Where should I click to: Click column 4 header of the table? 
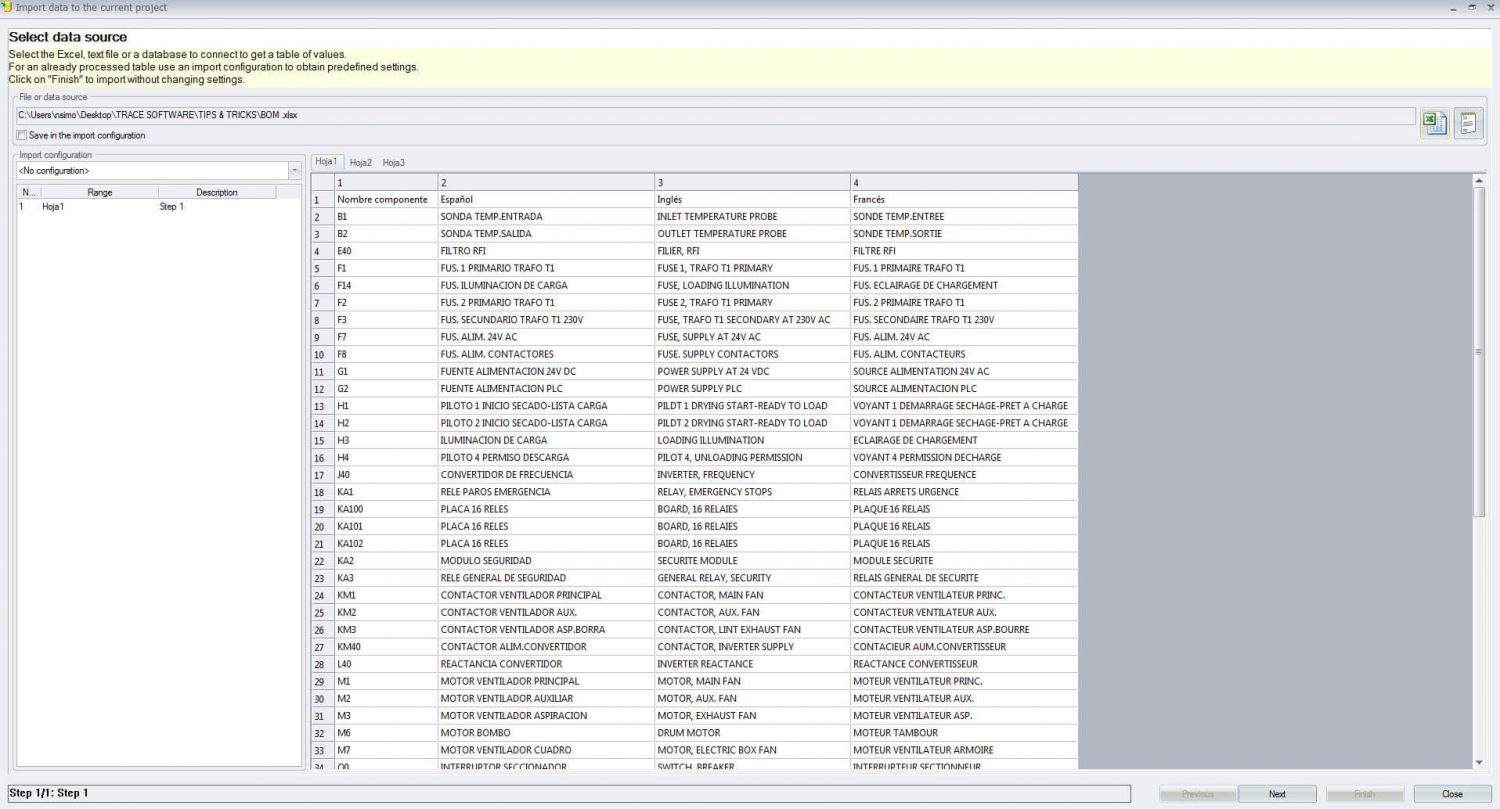point(964,182)
